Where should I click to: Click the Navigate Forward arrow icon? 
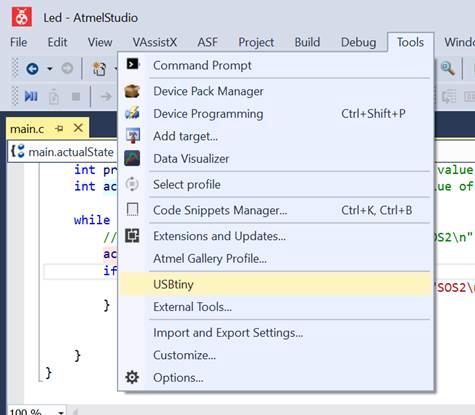point(67,69)
